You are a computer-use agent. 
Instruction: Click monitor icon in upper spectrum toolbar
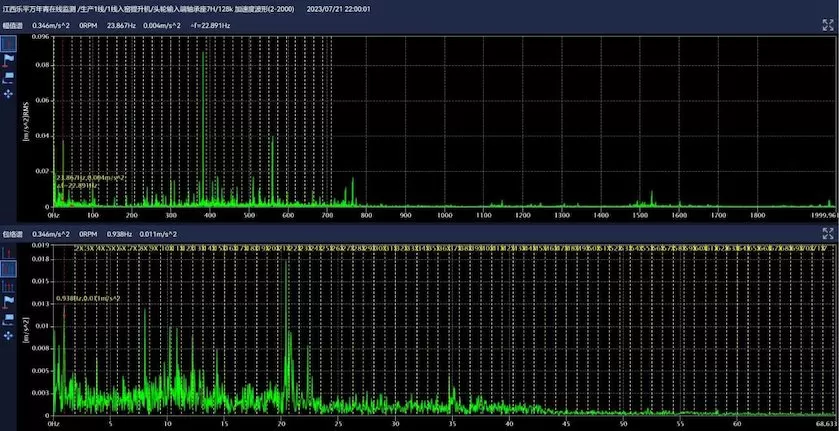[9, 77]
